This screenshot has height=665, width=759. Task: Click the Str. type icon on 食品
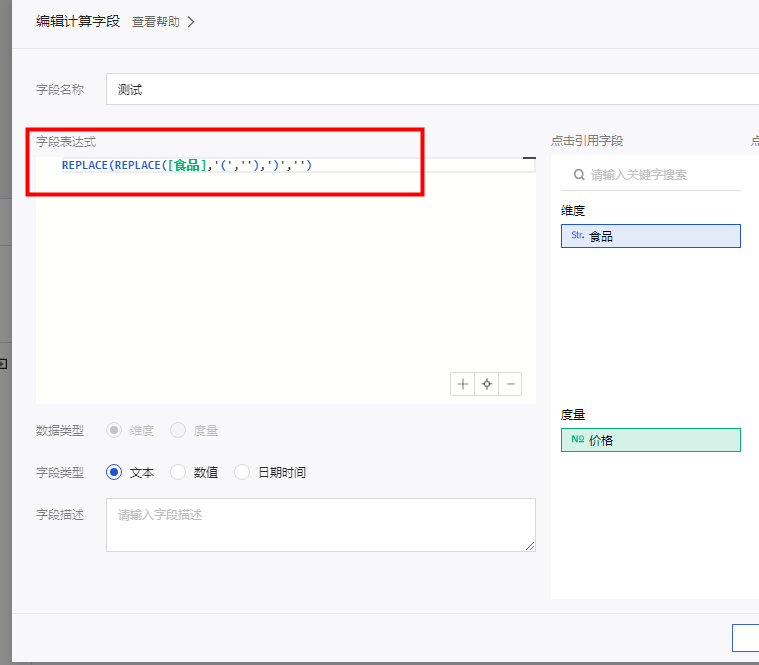[577, 236]
